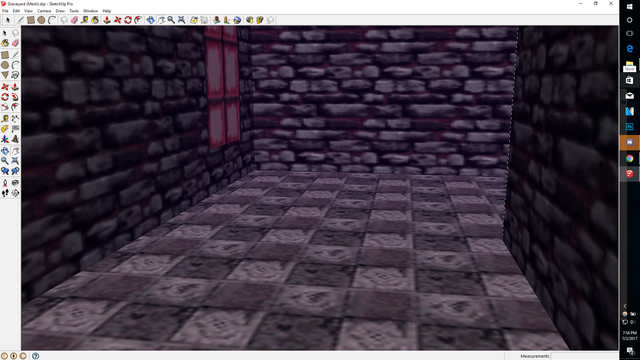Select the Pan hand in horizontal toolbar
The image size is (640, 360).
[161, 20]
